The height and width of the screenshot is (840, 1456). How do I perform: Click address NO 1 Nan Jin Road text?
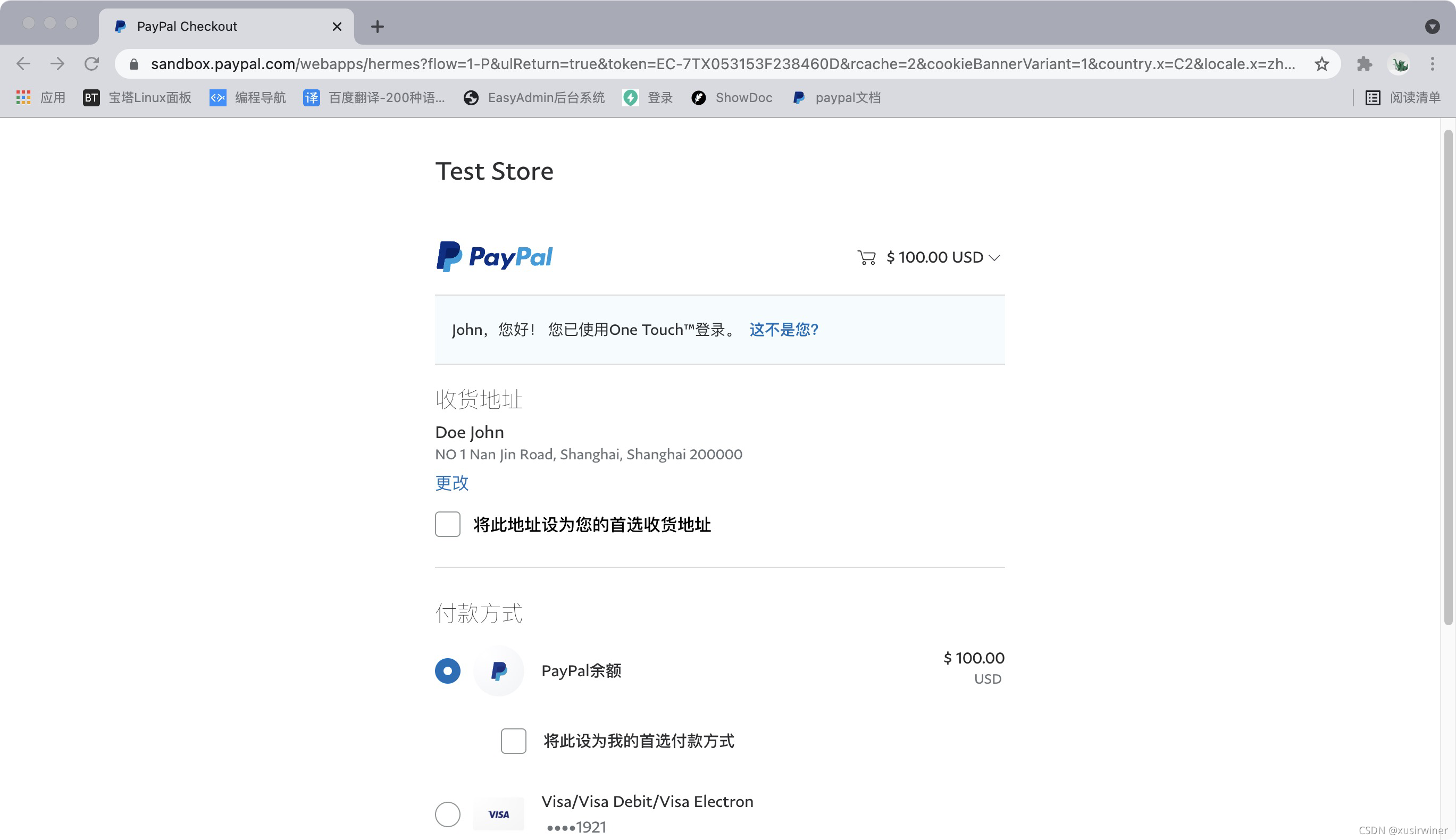[589, 454]
